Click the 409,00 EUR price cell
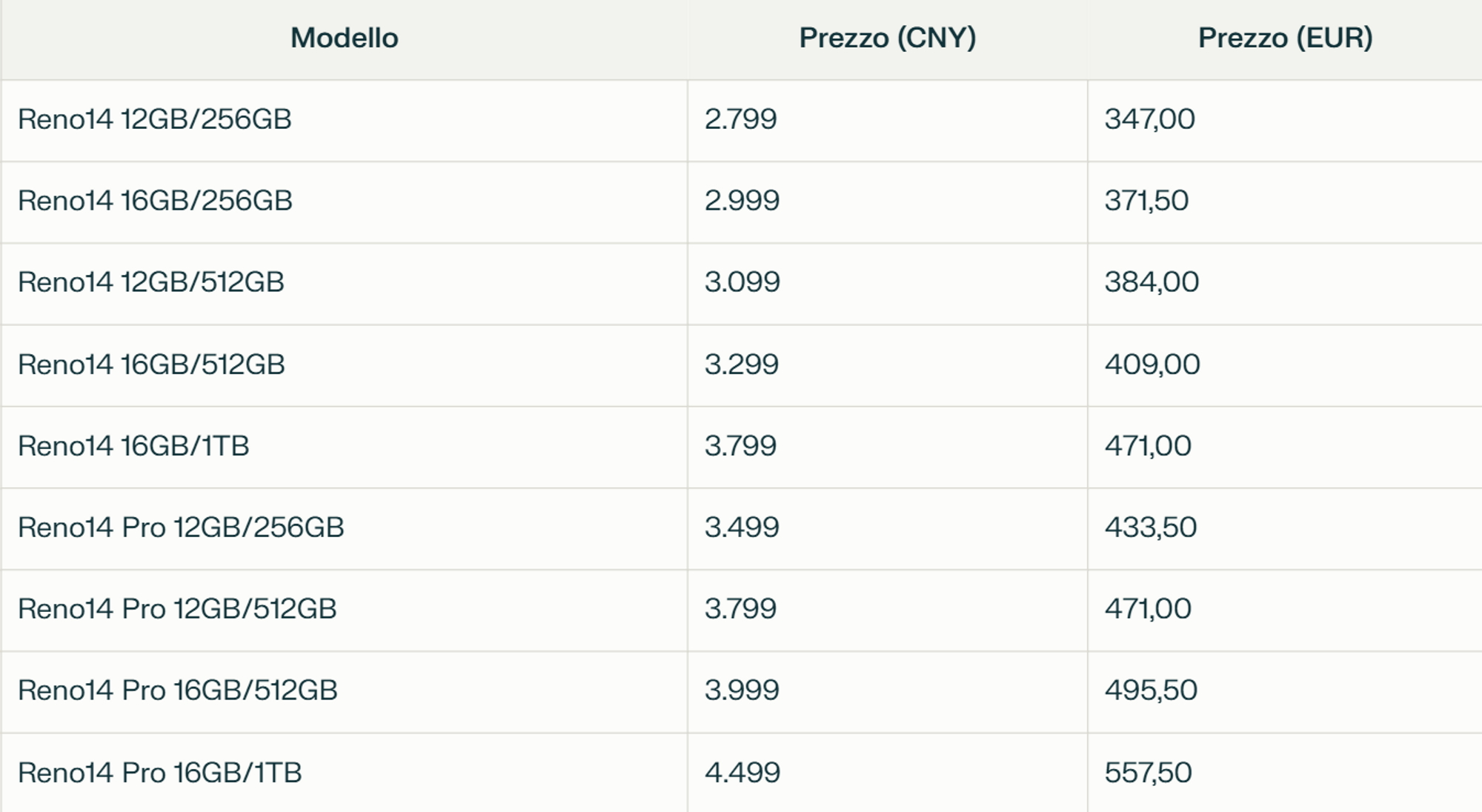The height and width of the screenshot is (812, 1482). click(1285, 365)
